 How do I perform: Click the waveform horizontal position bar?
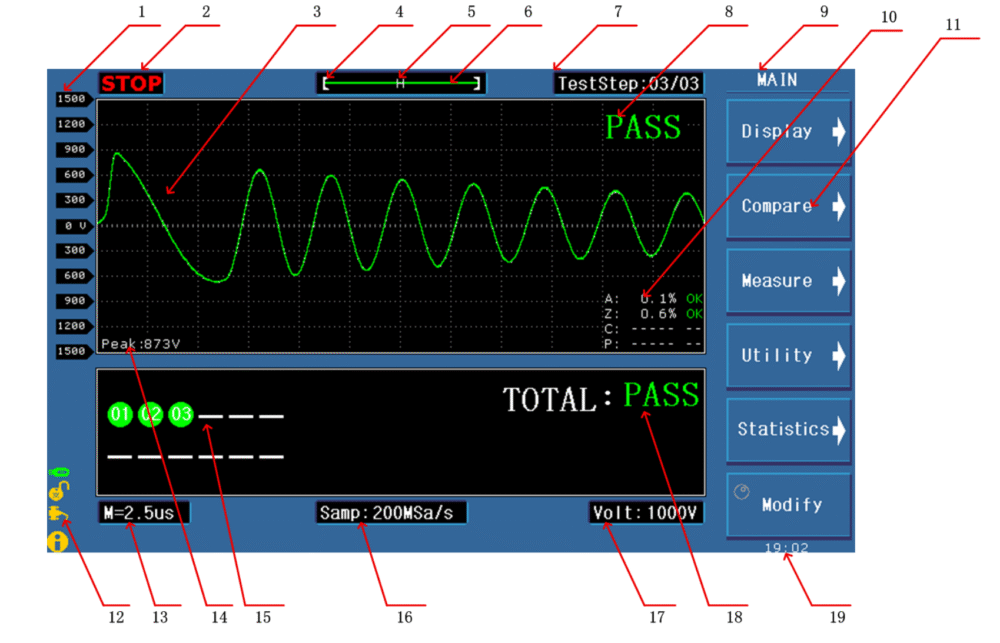(401, 83)
